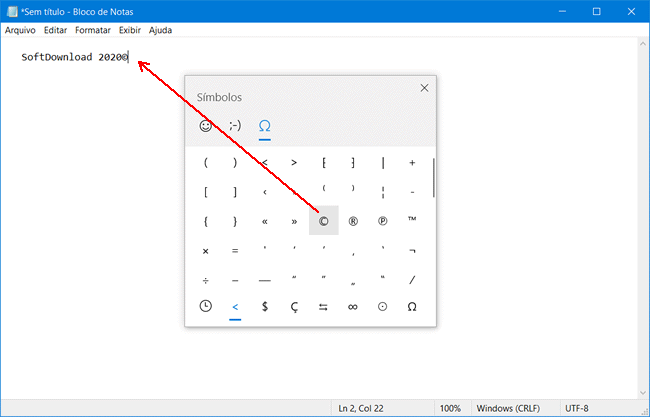Open the Formatar menu

coord(93,30)
